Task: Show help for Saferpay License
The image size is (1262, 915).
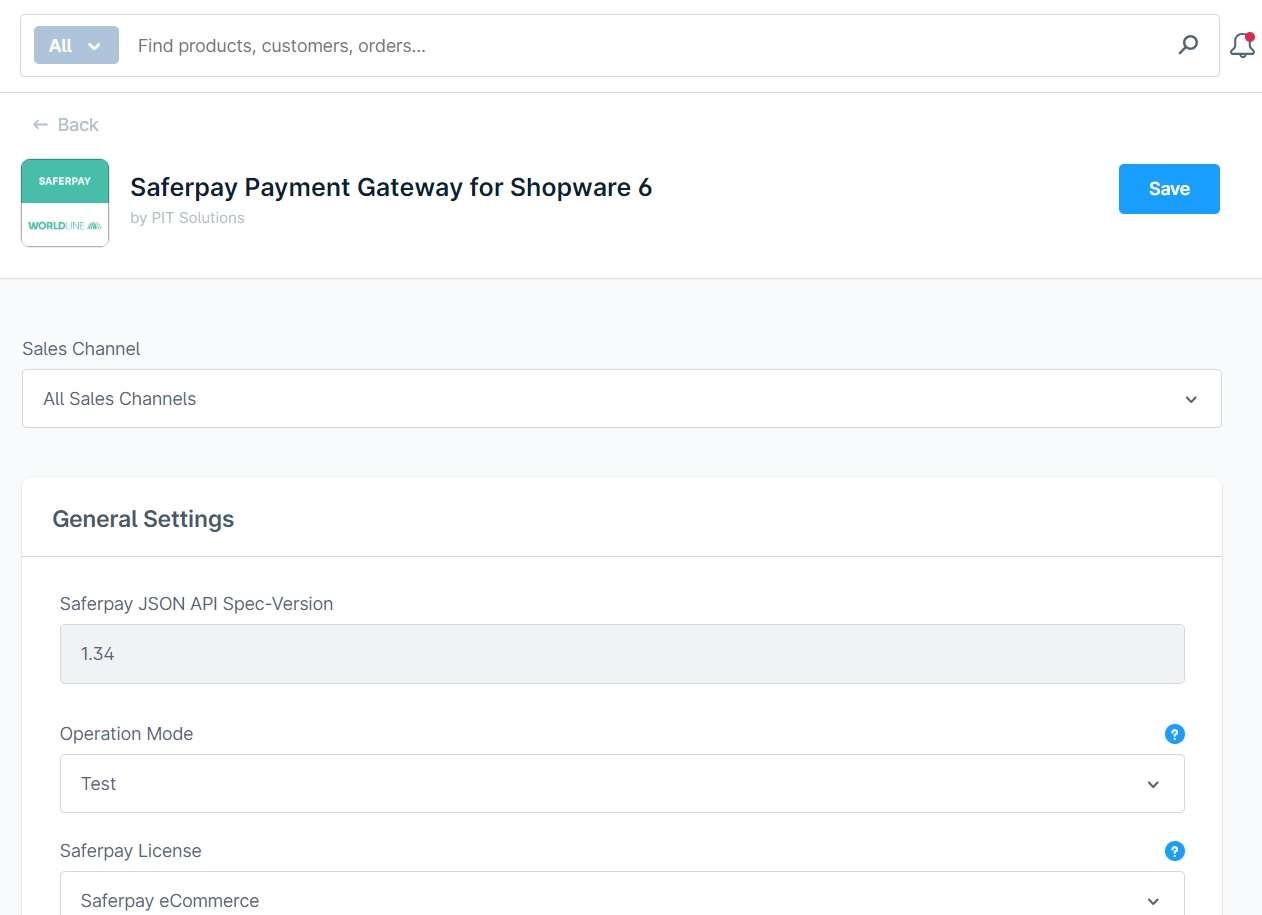Action: pos(1174,851)
